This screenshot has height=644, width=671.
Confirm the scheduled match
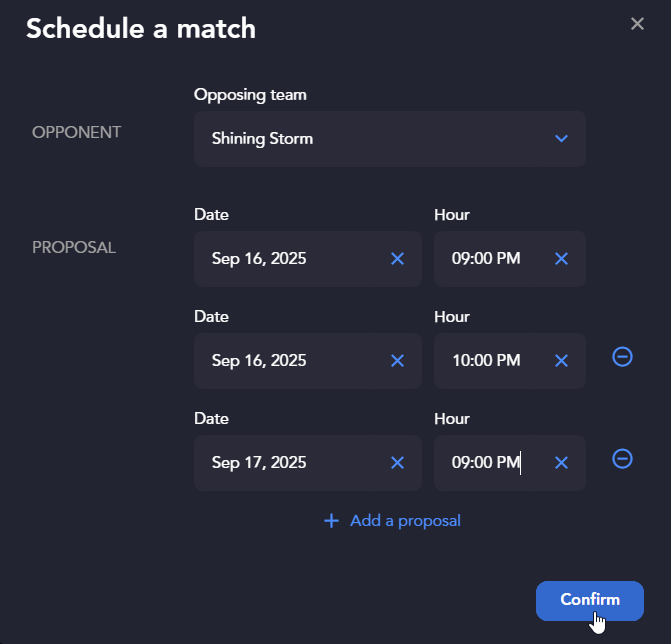pos(590,601)
